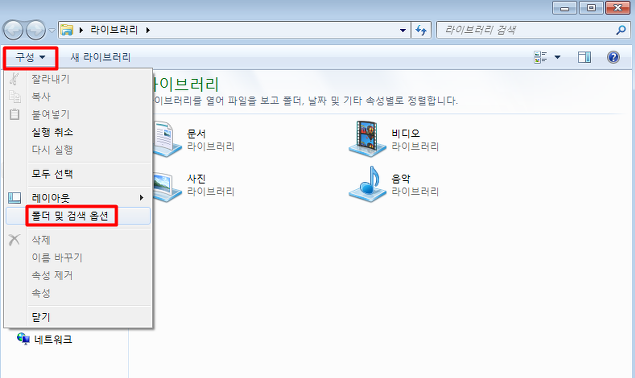Select 네트워크 in navigation pane
635x378 pixels.
[53, 340]
